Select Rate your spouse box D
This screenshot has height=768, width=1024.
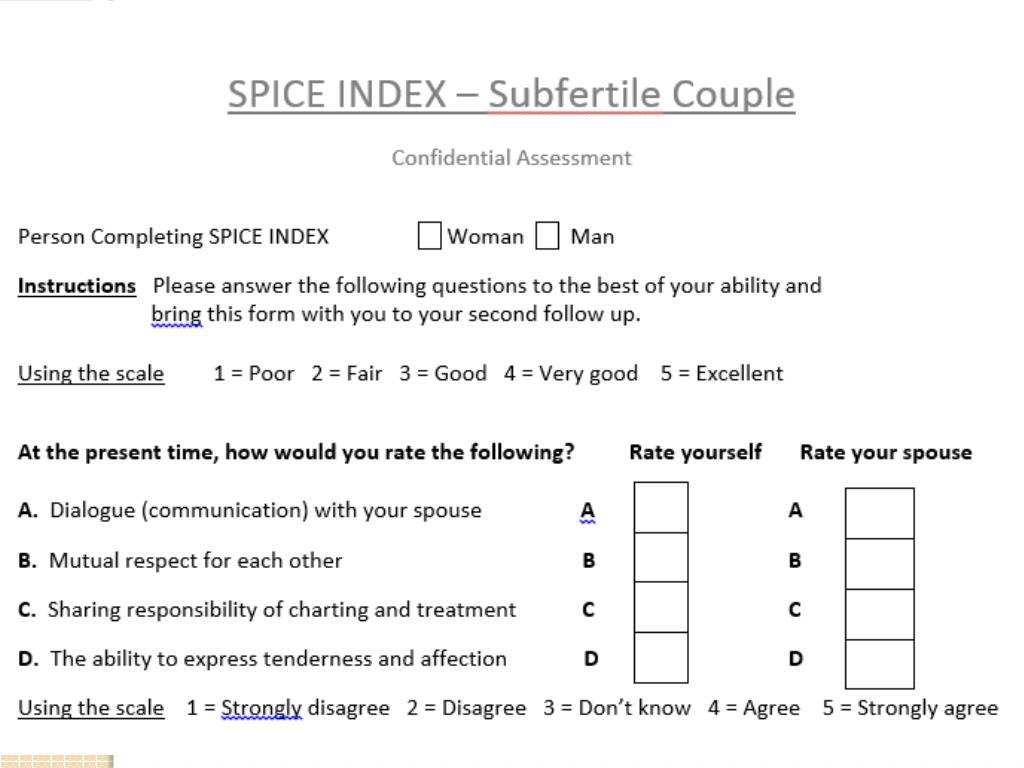pyautogui.click(x=880, y=664)
